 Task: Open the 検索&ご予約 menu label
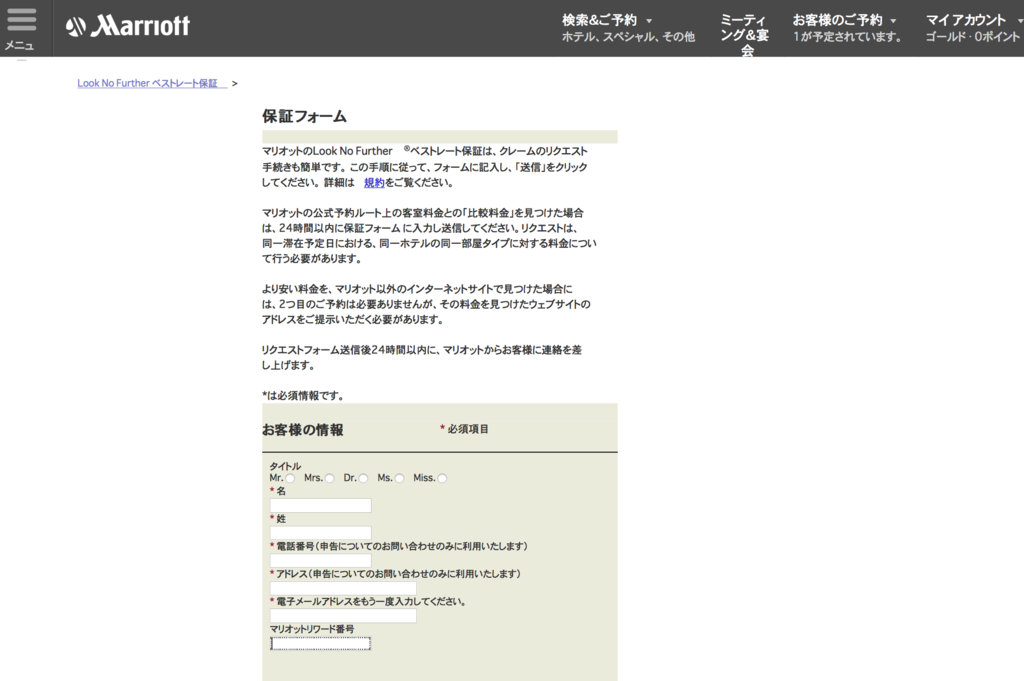pos(600,20)
